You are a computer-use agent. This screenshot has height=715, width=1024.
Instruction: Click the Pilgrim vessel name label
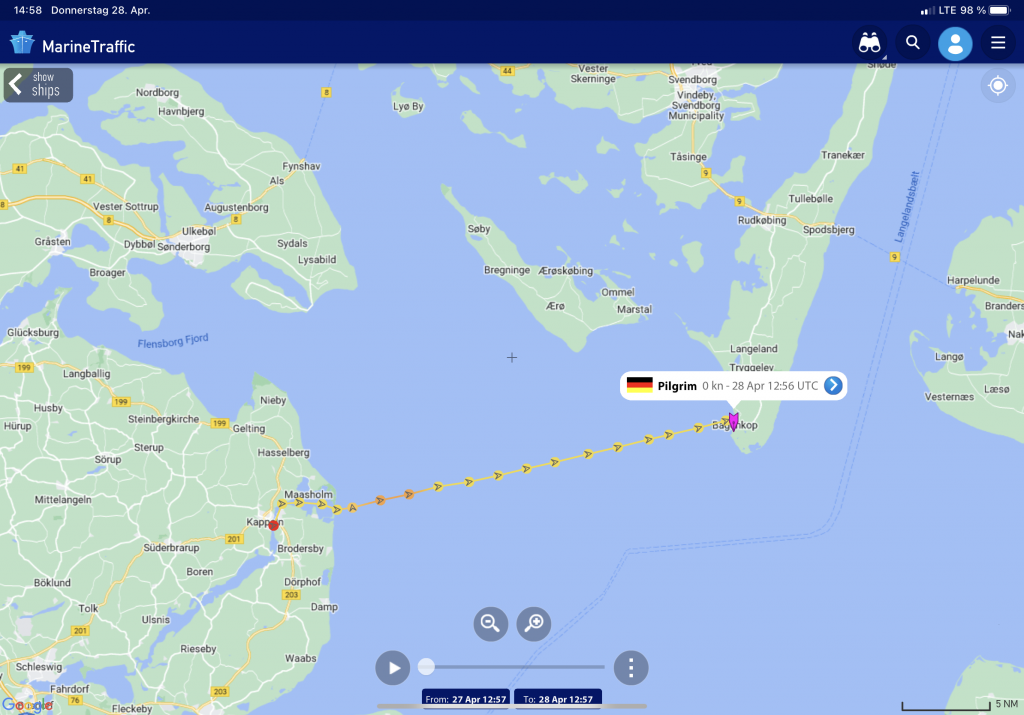677,386
